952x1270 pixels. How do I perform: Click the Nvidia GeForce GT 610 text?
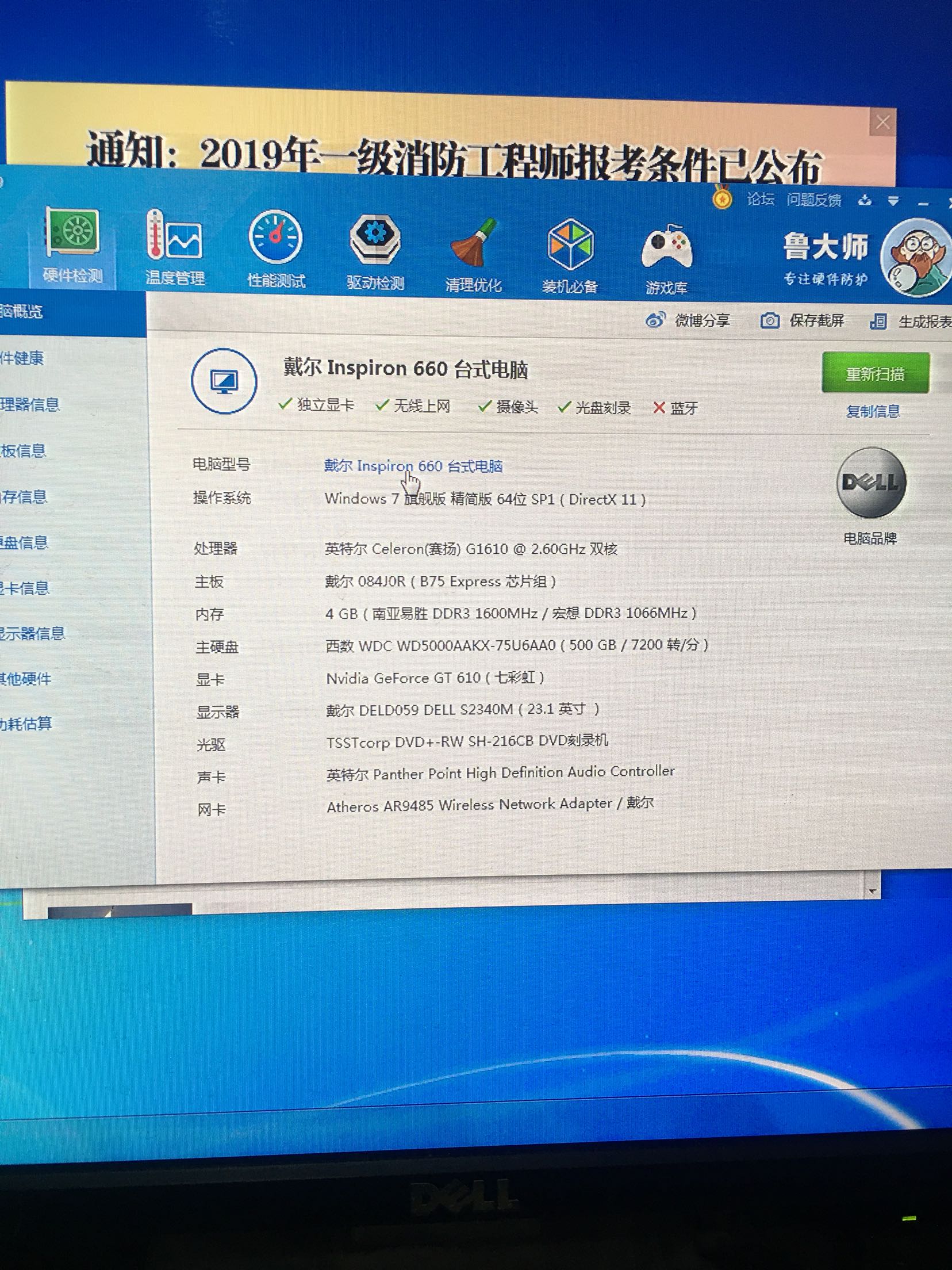click(x=435, y=678)
